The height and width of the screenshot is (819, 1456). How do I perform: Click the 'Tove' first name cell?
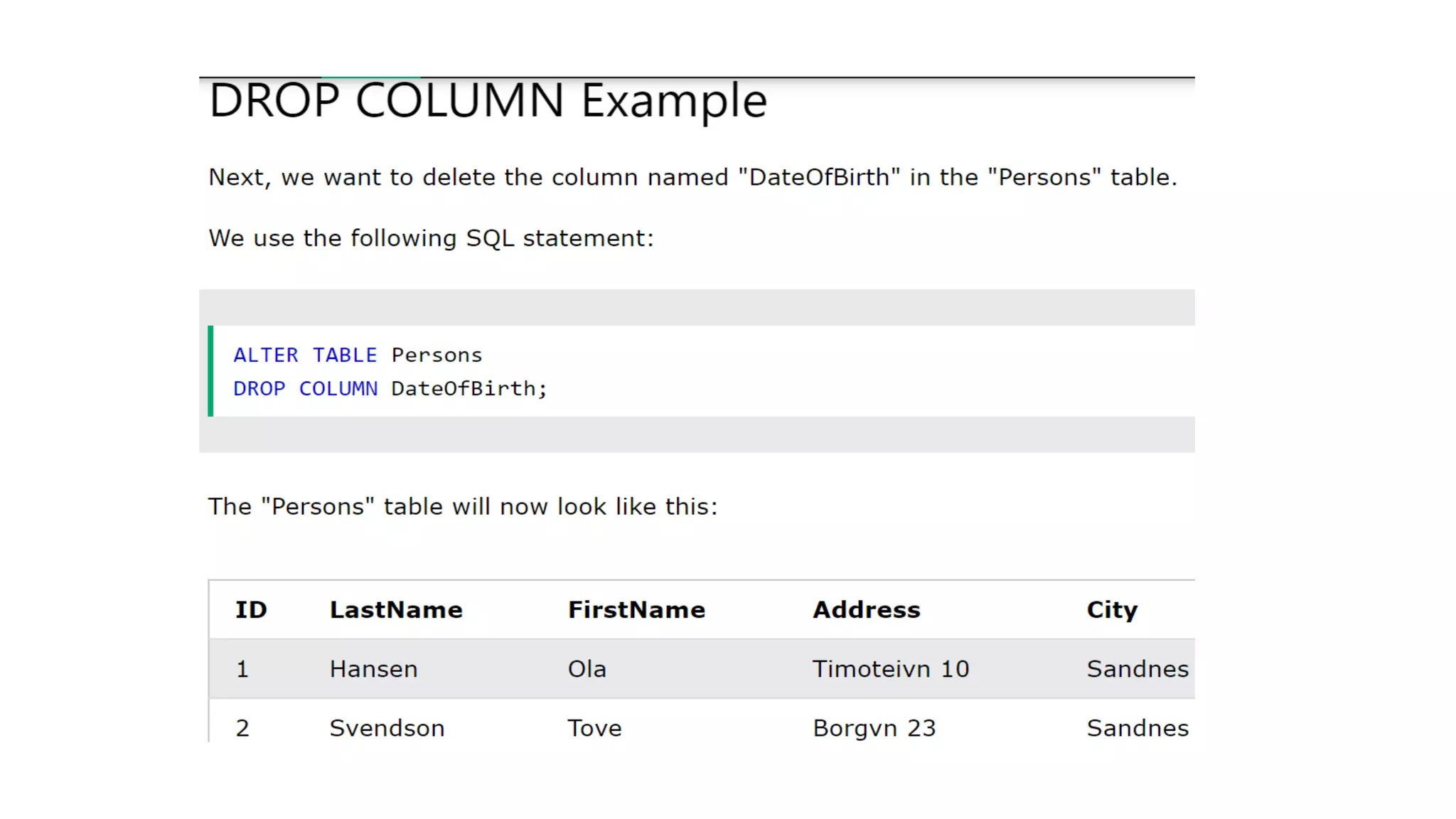594,728
